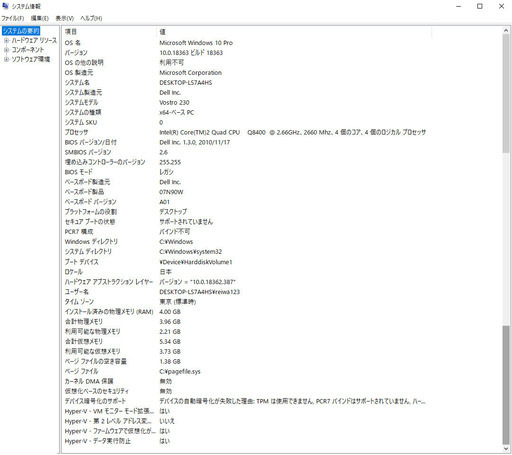
Task: Select the 合計物理メモリ row label
Action: (x=84, y=322)
